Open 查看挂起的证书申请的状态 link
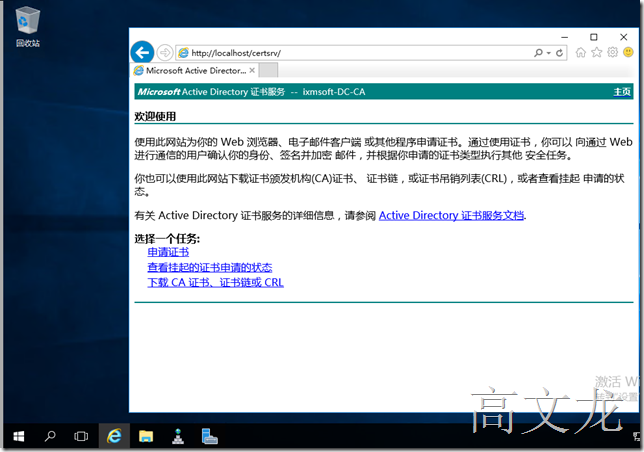 click(x=209, y=268)
